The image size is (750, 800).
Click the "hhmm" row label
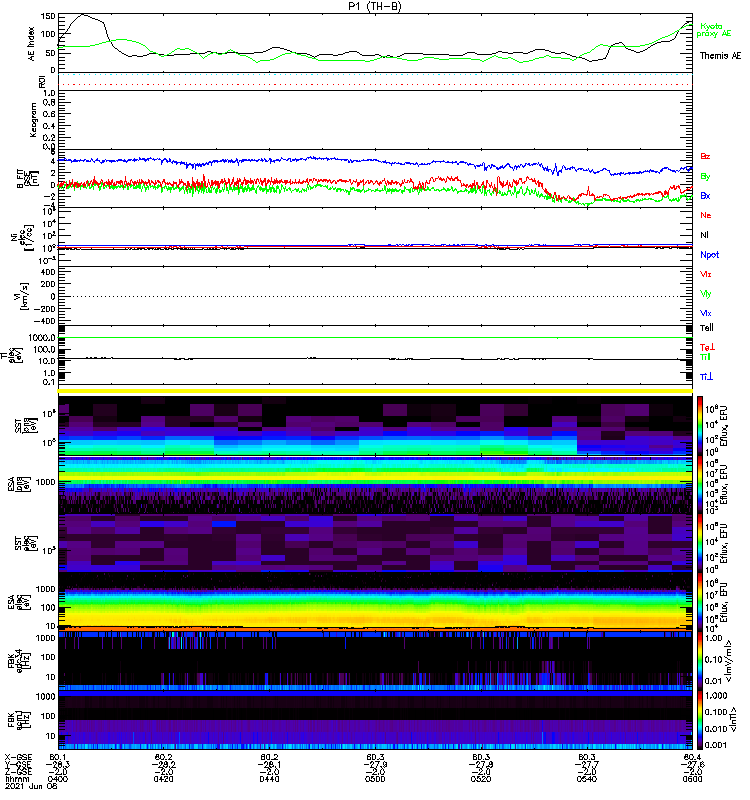[16, 779]
